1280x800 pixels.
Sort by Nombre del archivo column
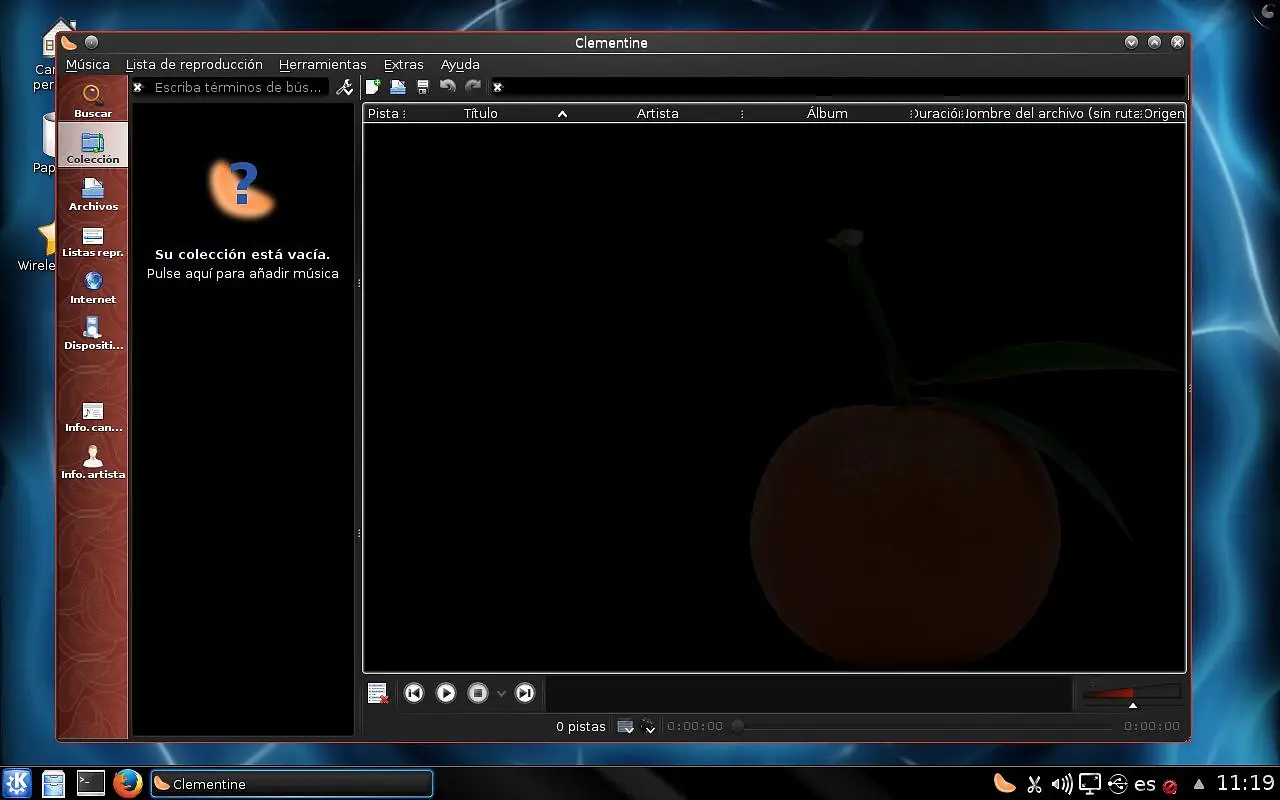tap(1052, 113)
